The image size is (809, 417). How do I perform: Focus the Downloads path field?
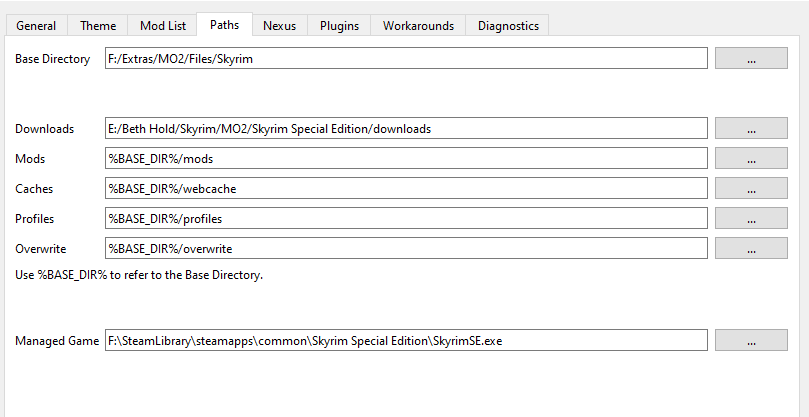pyautogui.click(x=406, y=128)
